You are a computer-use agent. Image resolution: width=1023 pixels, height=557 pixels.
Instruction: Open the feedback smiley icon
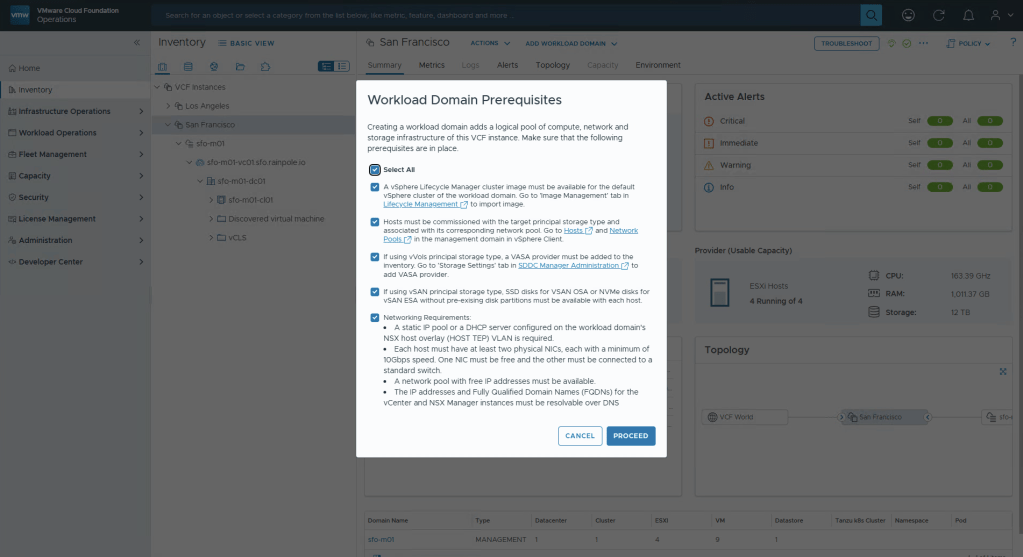(908, 15)
